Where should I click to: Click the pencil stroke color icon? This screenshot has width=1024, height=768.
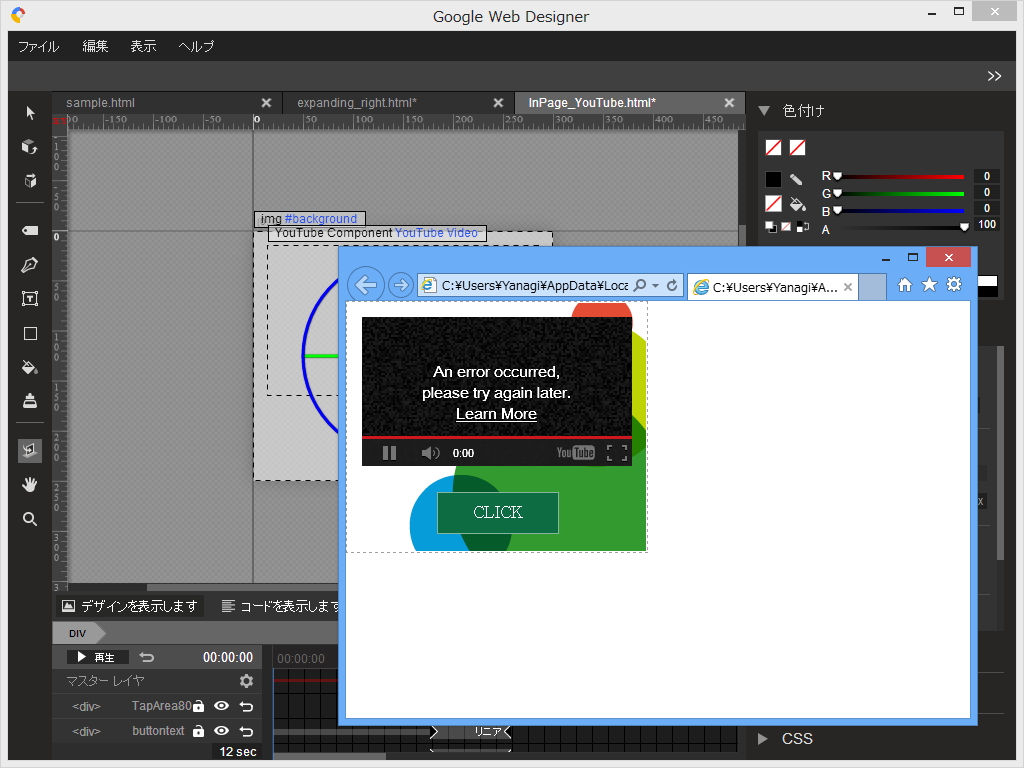(x=796, y=179)
